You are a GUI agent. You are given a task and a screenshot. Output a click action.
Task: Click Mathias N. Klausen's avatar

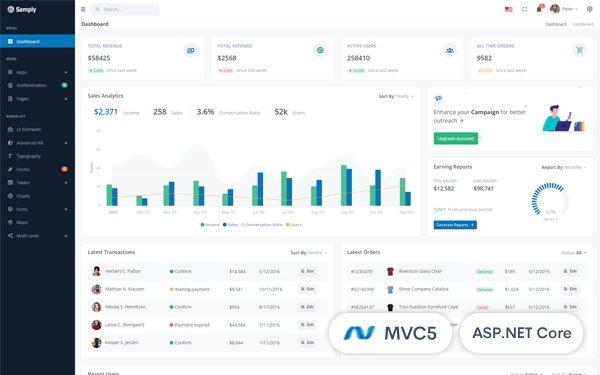[x=96, y=289]
